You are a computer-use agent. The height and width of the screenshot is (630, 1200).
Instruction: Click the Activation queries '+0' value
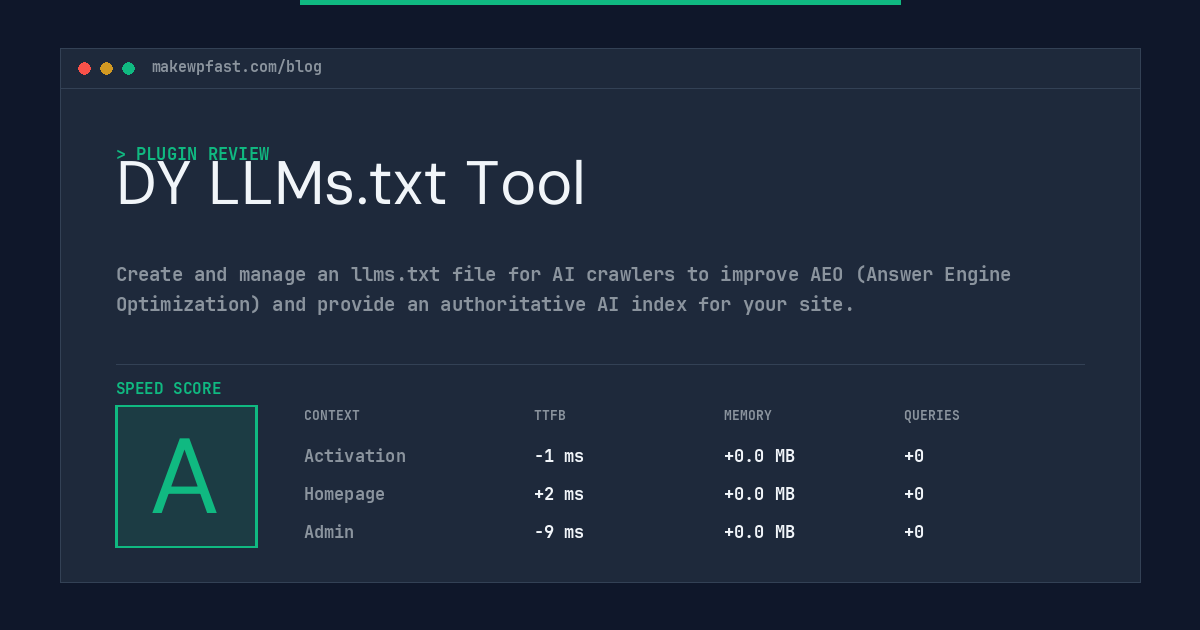click(x=914, y=456)
